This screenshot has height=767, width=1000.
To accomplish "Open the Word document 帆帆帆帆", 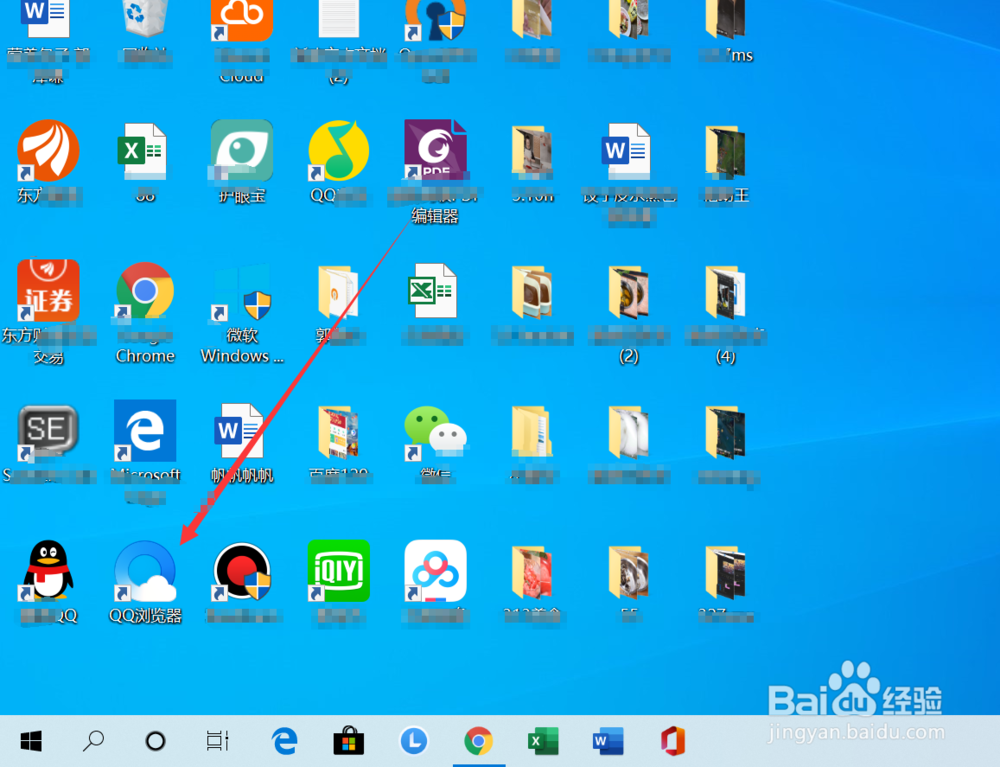I will tap(239, 430).
